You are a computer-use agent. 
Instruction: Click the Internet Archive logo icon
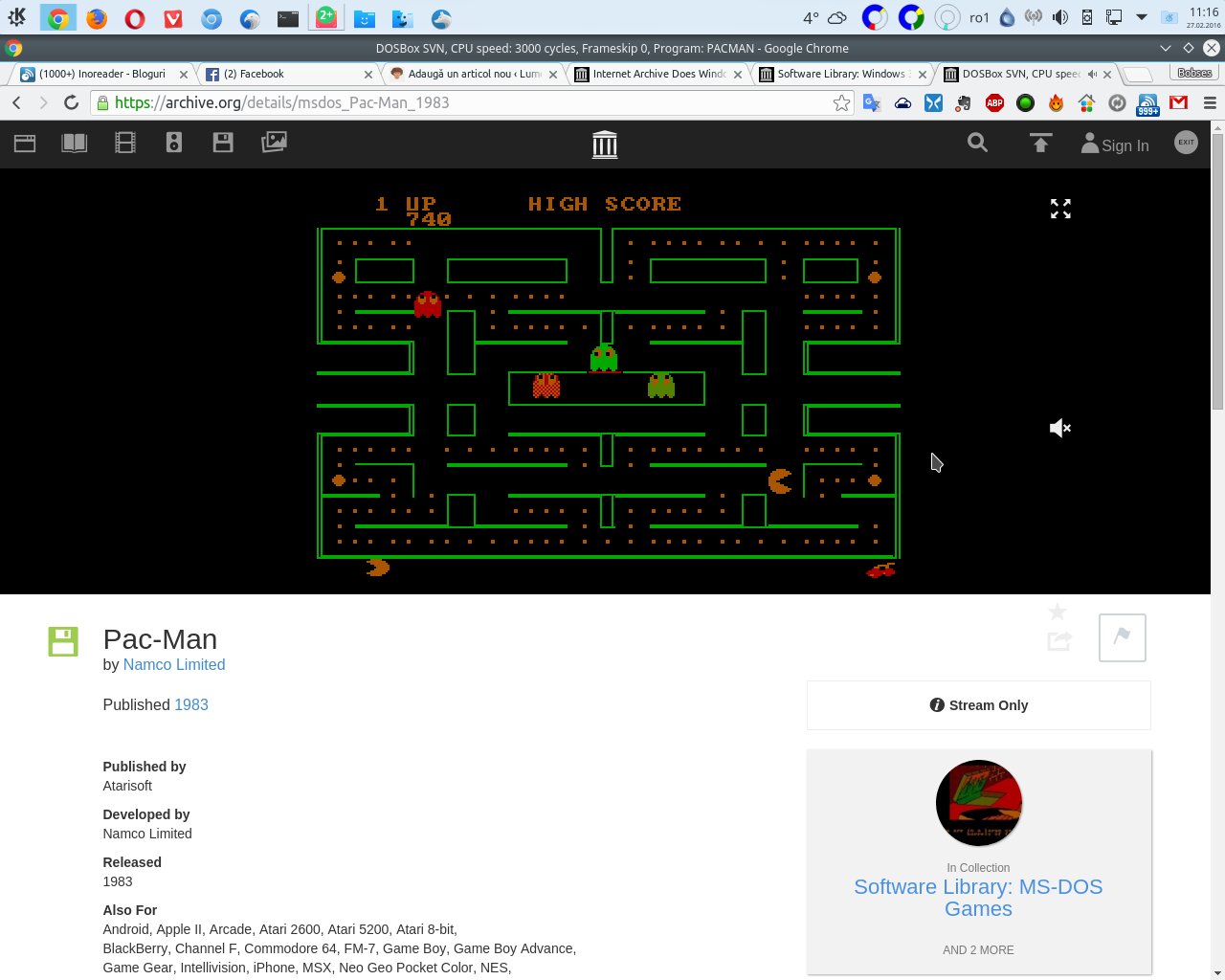[x=604, y=145]
